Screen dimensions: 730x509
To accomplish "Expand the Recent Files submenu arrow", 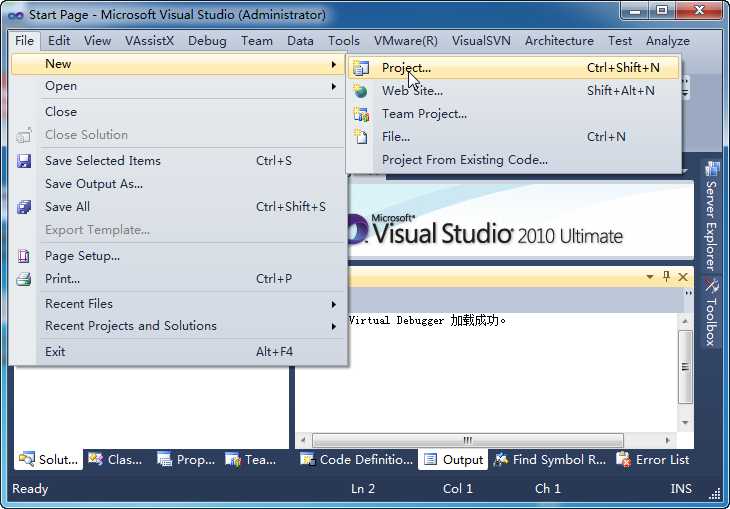I will (334, 305).
